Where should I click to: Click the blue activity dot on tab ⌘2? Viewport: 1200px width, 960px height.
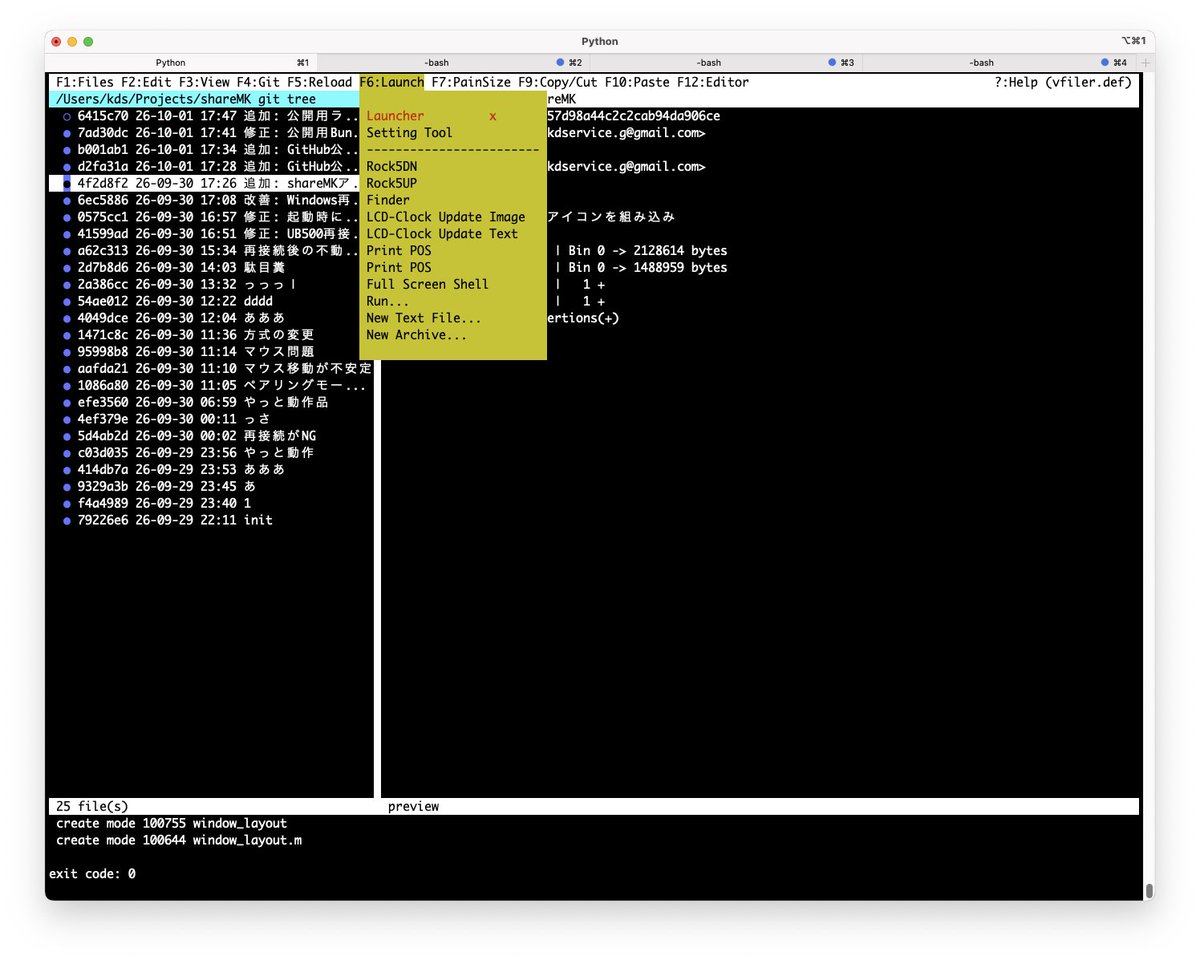[562, 62]
